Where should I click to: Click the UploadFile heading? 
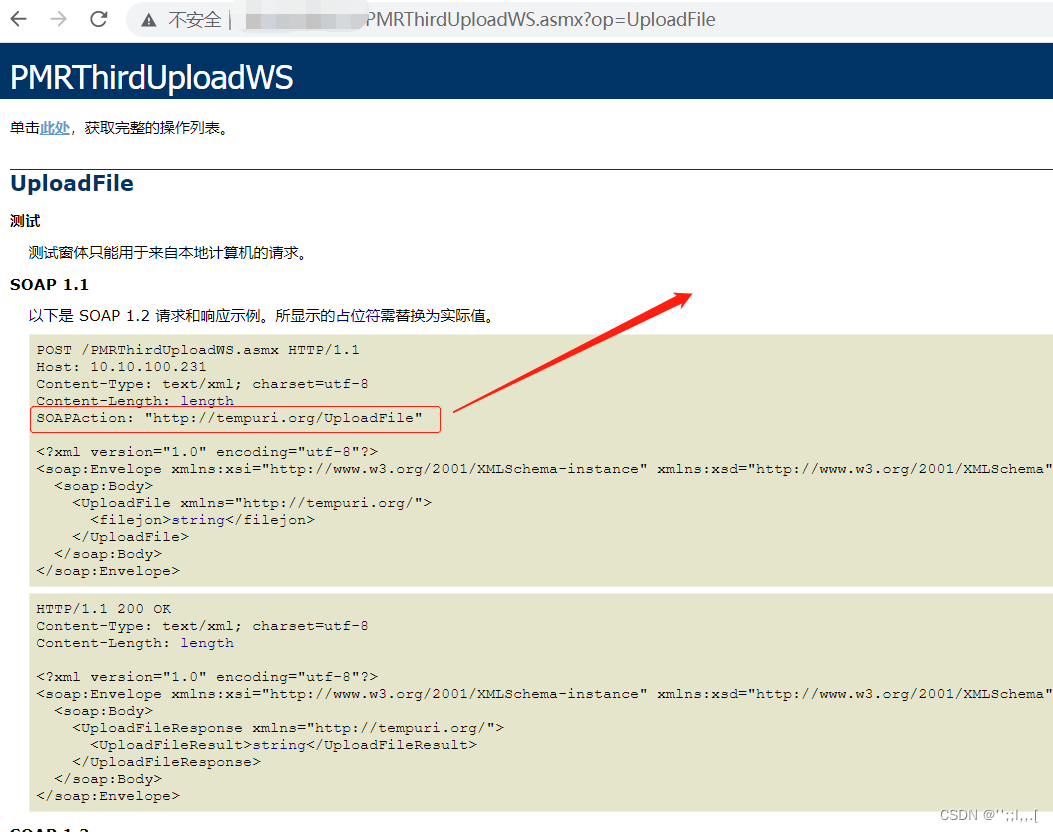point(71,183)
